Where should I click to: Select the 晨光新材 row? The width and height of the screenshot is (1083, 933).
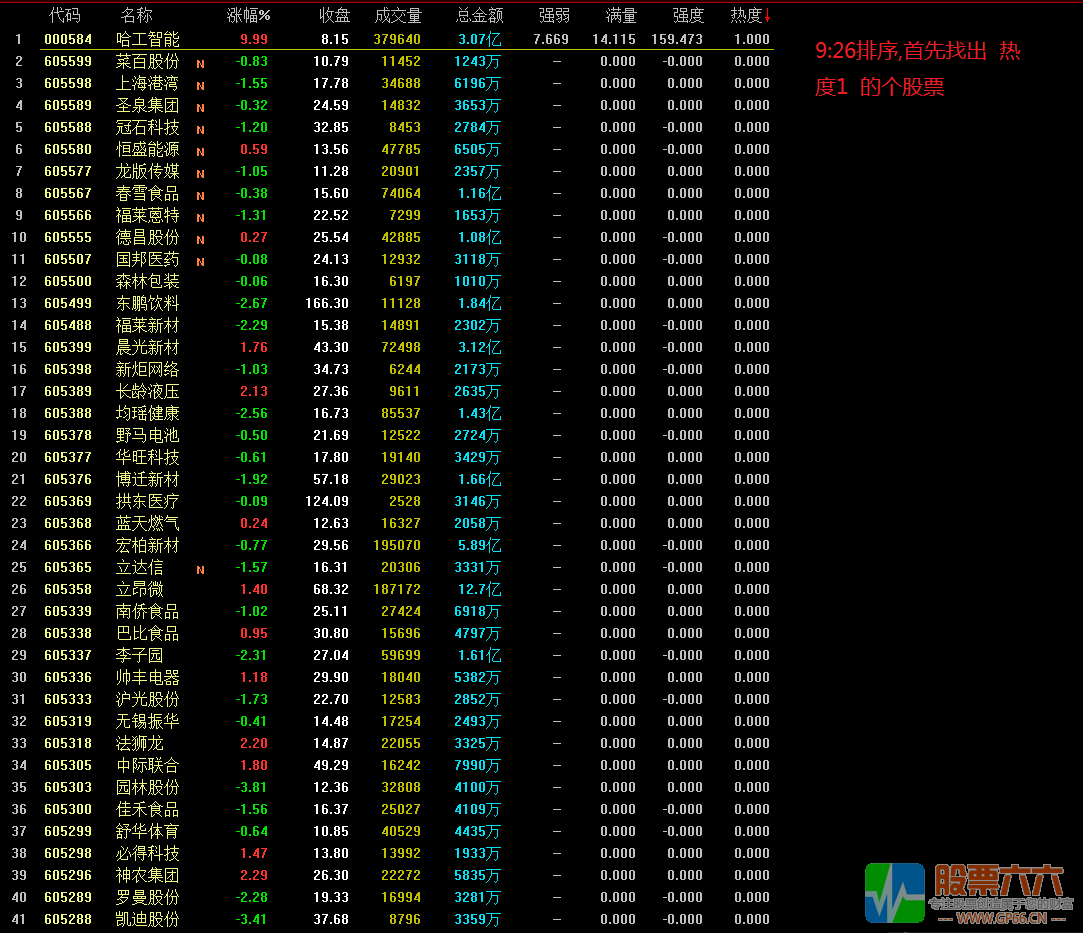coord(391,347)
